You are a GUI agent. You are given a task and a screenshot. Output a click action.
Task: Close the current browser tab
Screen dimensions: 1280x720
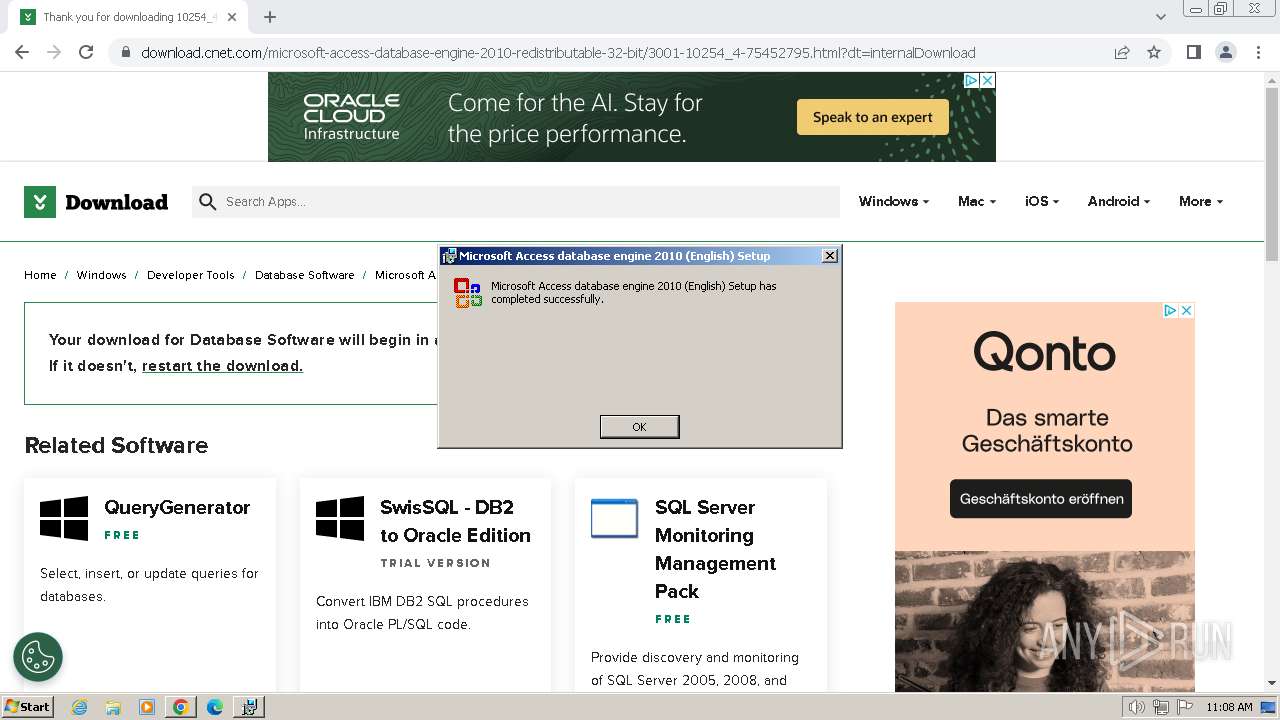pyautogui.click(x=233, y=17)
